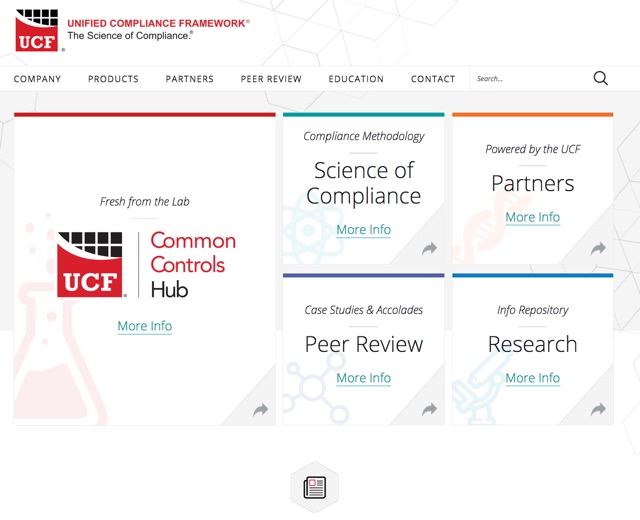Click the UCF logo in the header
Image resolution: width=640 pixels, height=520 pixels.
[37, 31]
